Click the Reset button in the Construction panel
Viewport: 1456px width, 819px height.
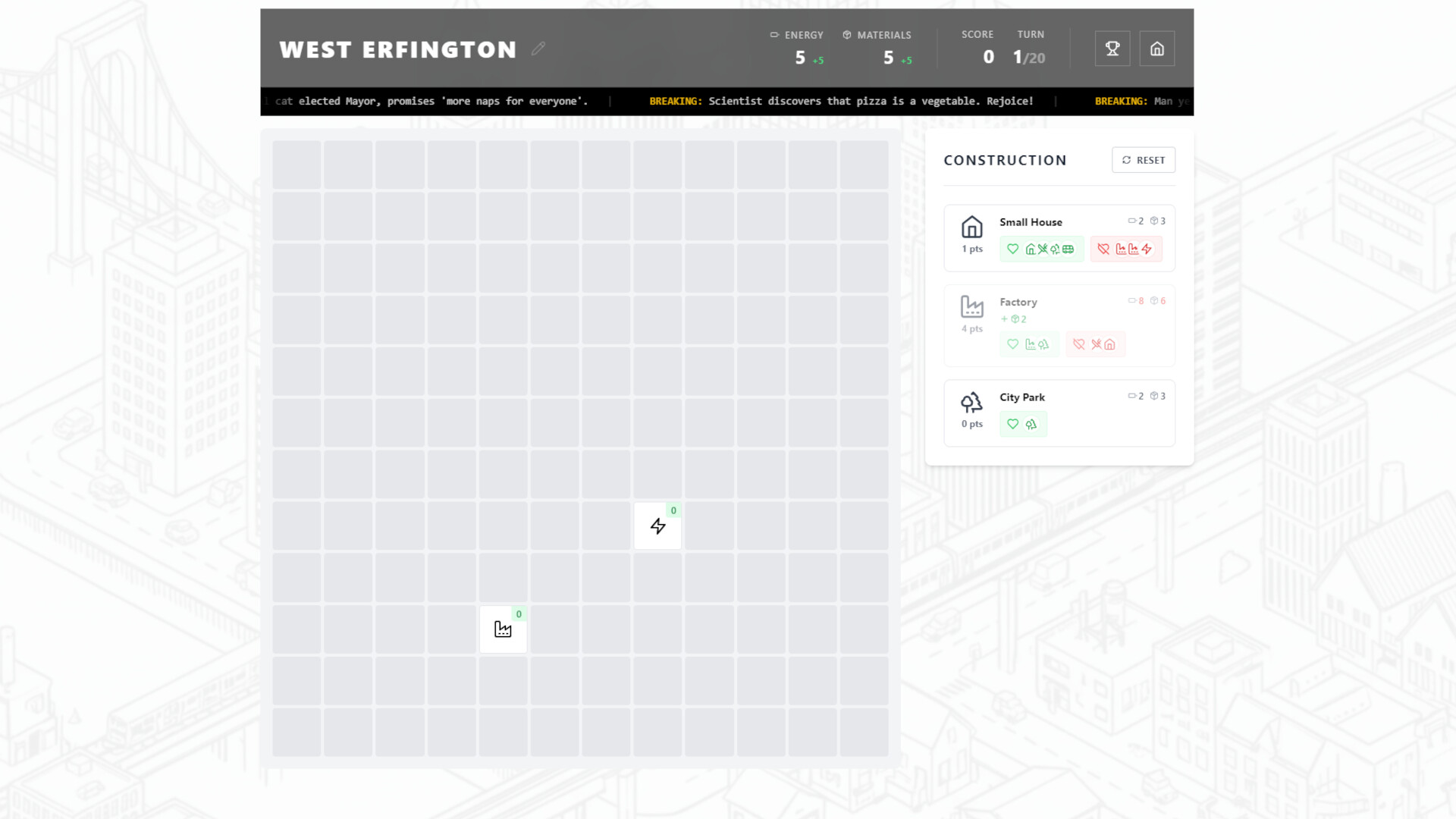tap(1143, 160)
